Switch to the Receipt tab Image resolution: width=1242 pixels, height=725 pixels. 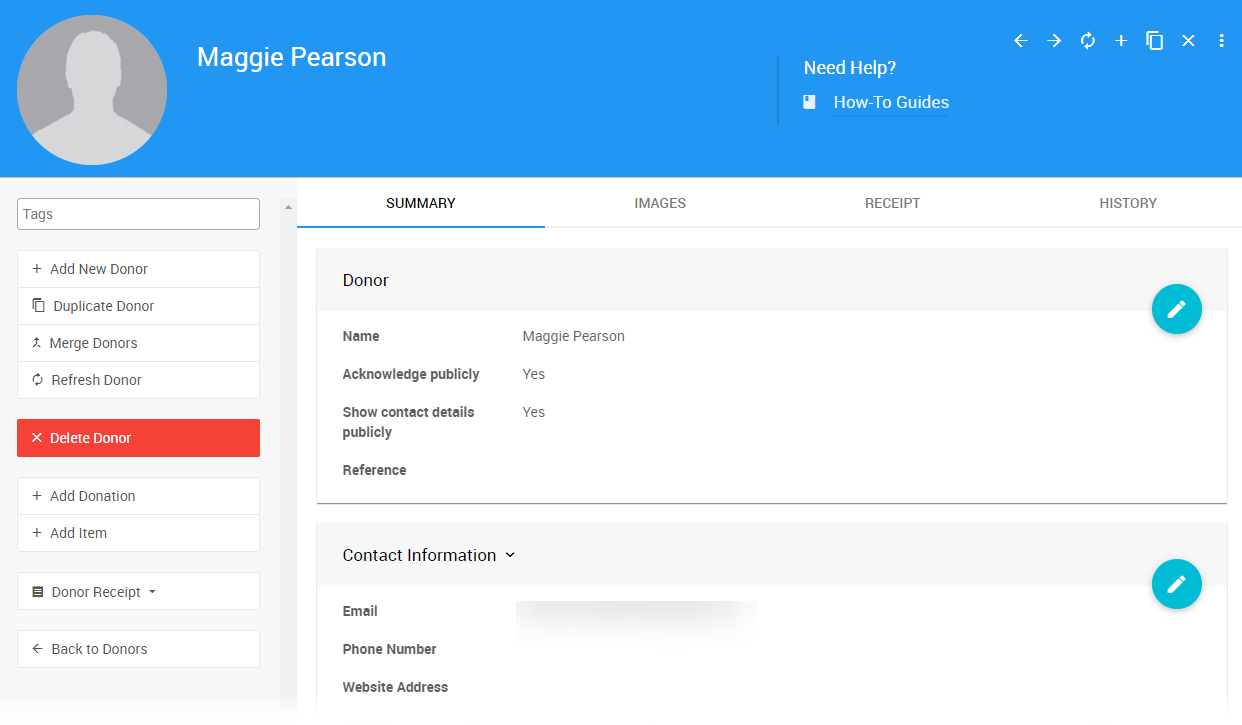pyautogui.click(x=892, y=203)
